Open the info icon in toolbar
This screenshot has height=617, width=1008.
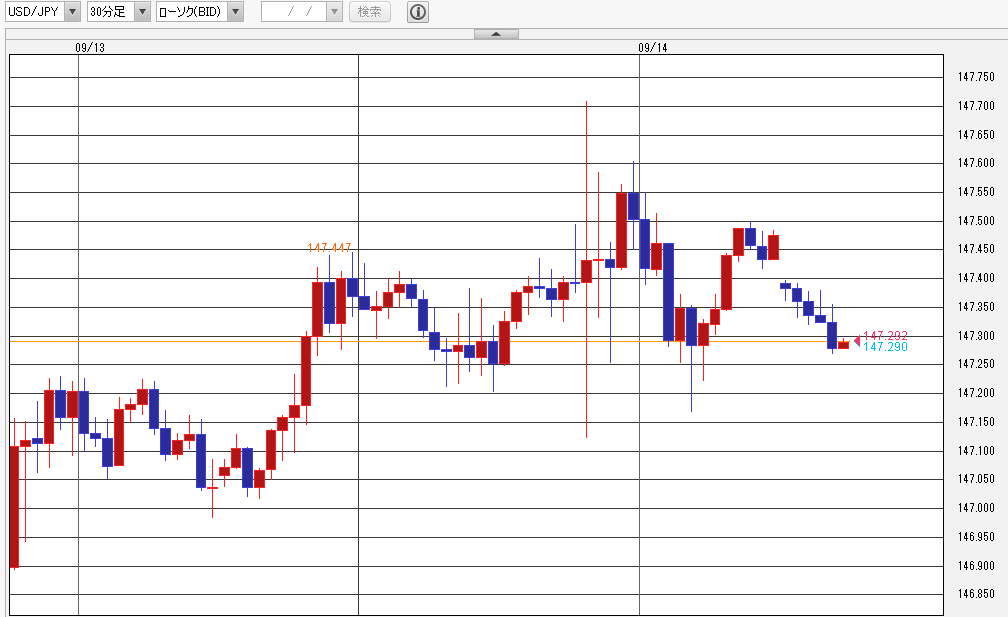coord(418,12)
